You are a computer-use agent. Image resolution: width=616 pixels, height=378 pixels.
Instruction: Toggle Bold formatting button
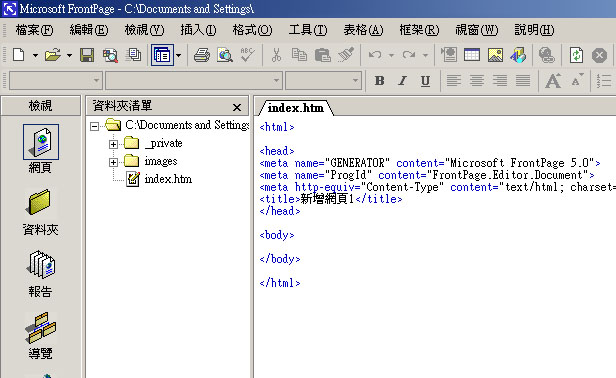(379, 81)
